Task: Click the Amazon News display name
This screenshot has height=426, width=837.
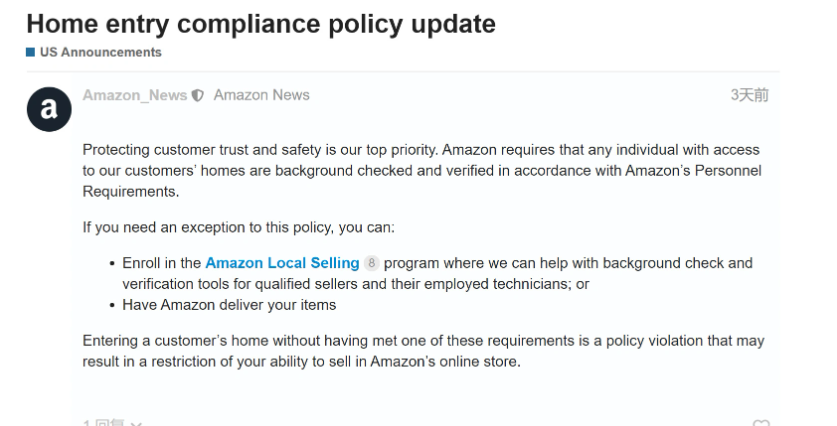Action: (x=262, y=95)
